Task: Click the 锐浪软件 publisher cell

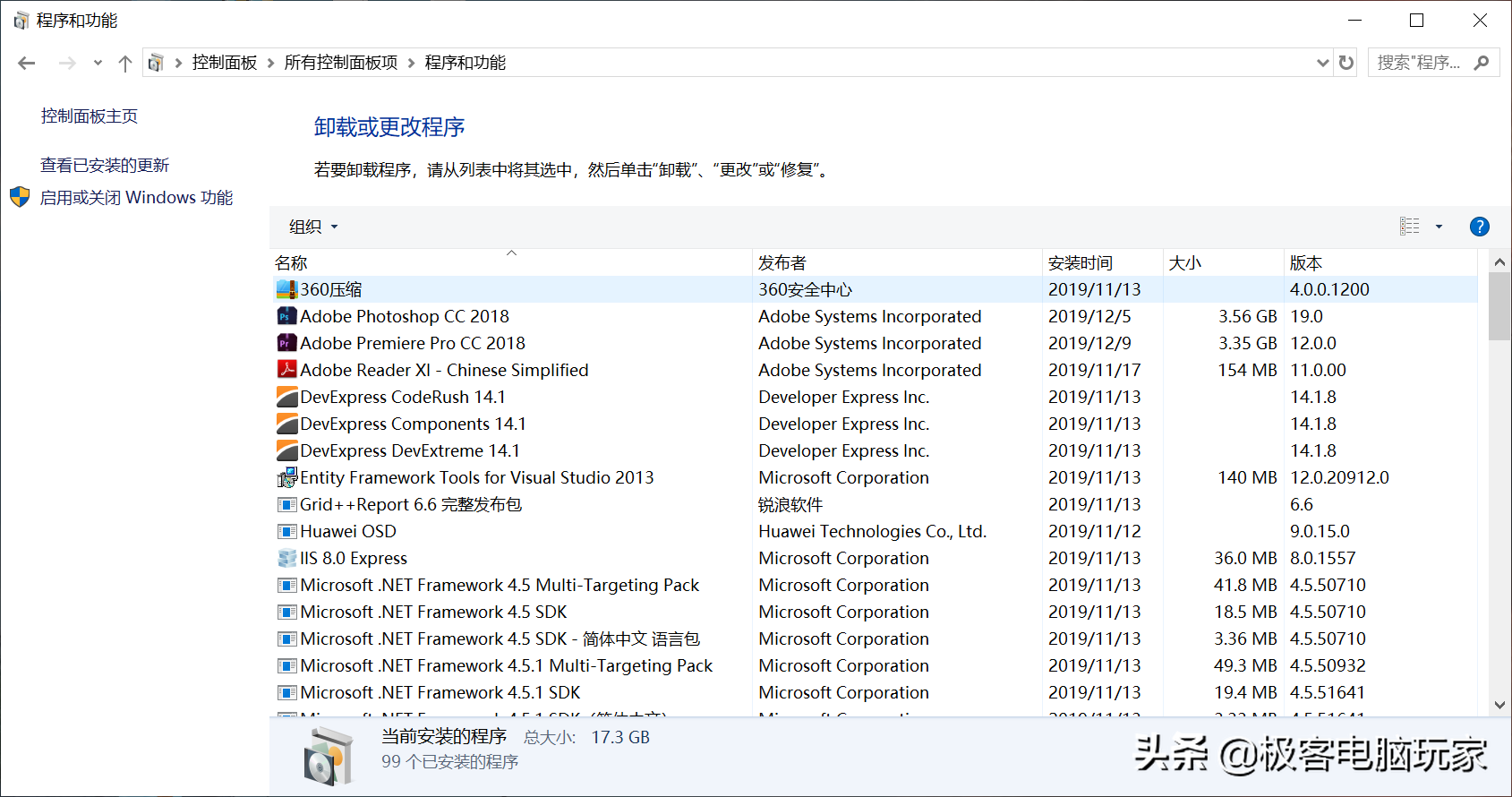Action: tap(790, 504)
